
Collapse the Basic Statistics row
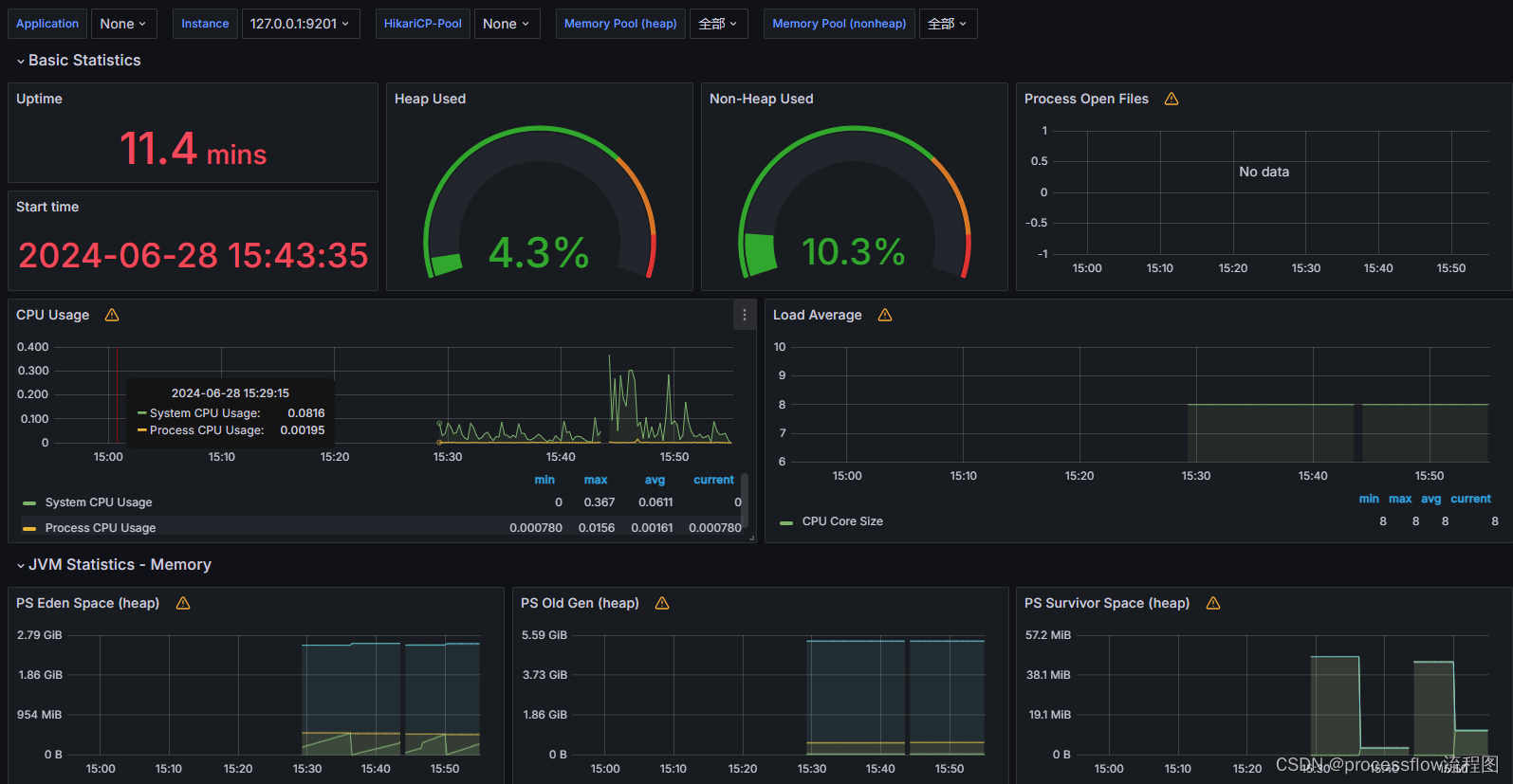tap(78, 60)
